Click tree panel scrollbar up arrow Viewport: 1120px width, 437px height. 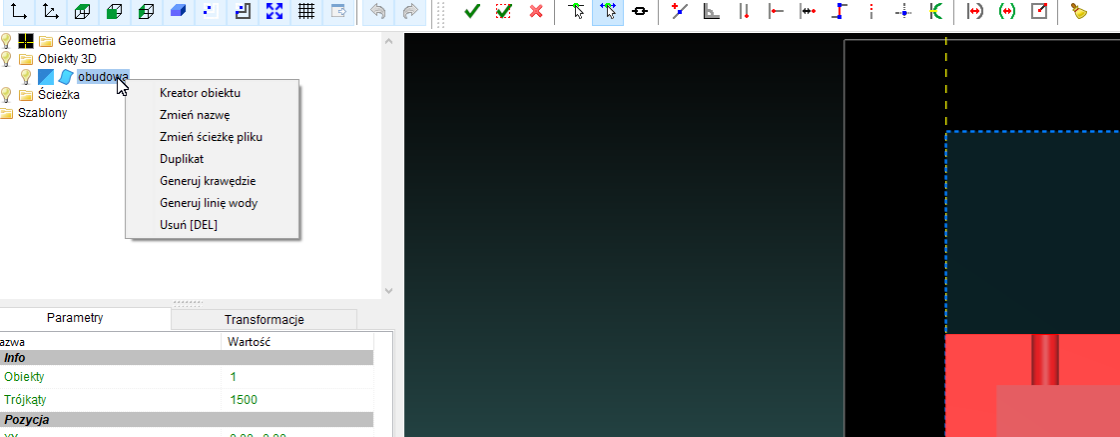pos(389,41)
